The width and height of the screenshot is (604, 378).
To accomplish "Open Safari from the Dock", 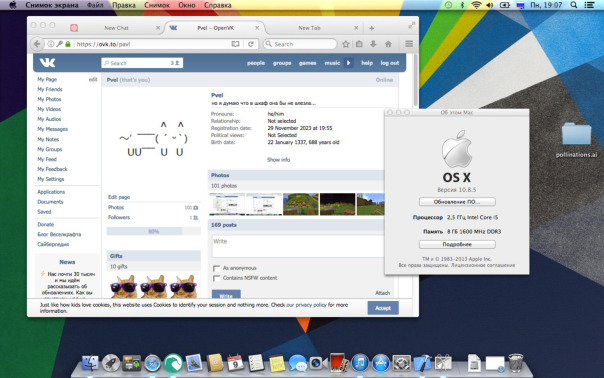I will (153, 363).
